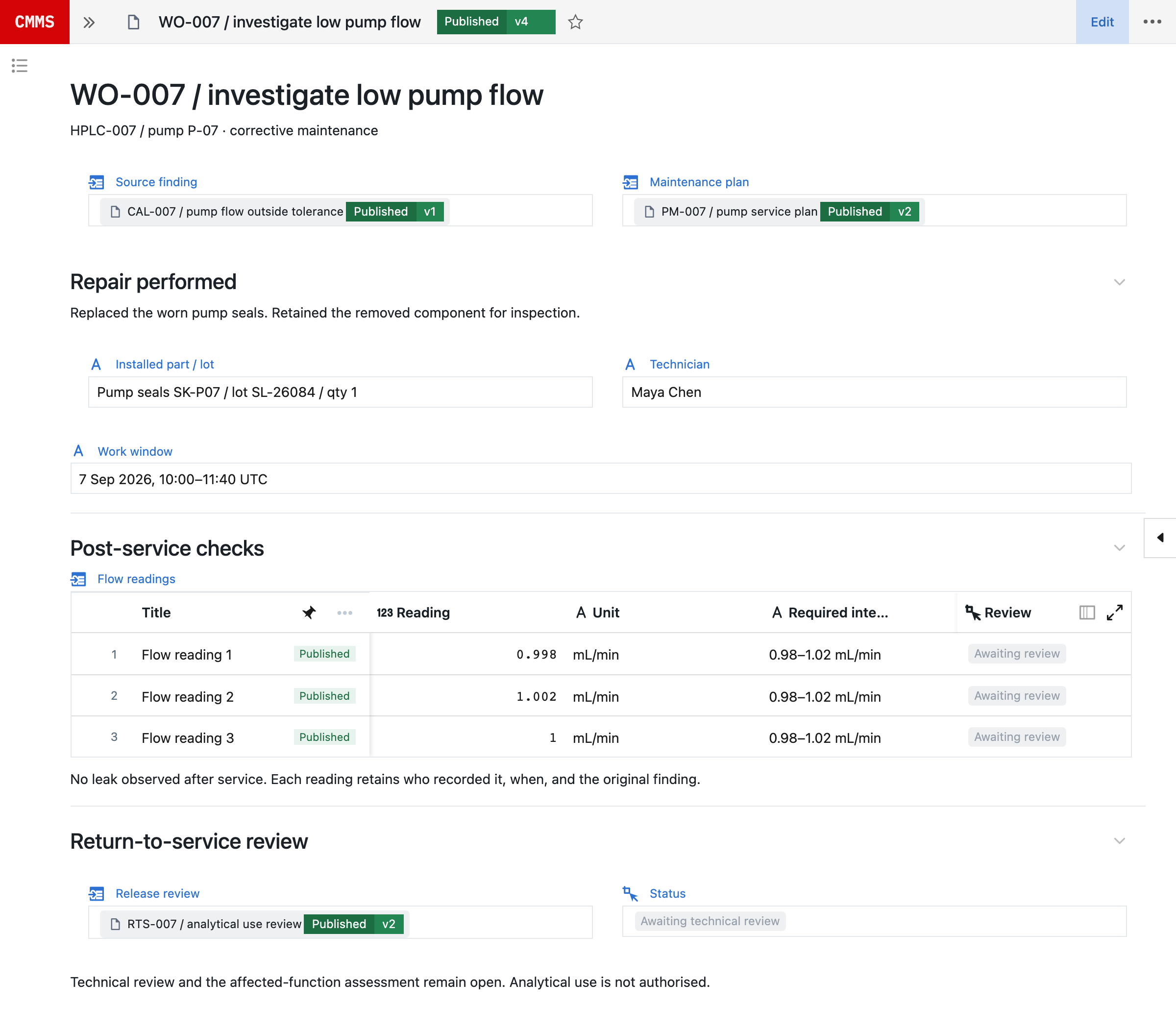The width and height of the screenshot is (1176, 1031).
Task: Pin the Title column in flow readings
Action: pos(309,612)
